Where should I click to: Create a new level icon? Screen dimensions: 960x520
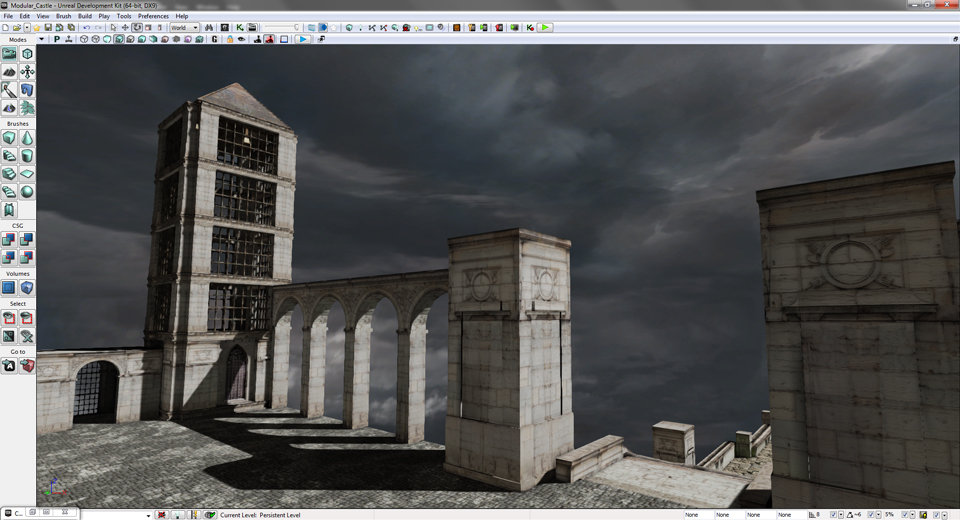point(6,28)
